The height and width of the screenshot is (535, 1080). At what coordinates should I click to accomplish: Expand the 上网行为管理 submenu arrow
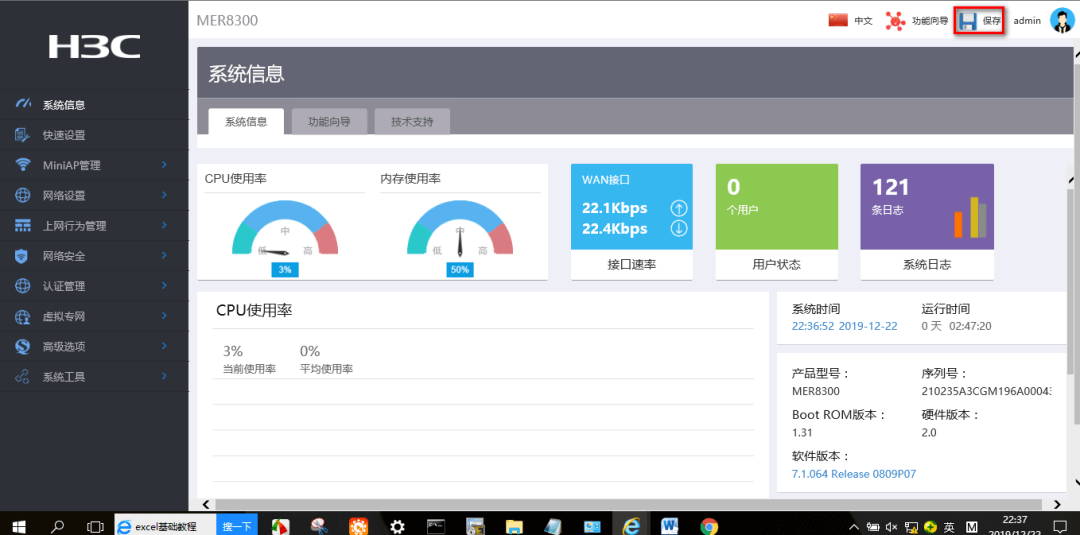pos(165,225)
